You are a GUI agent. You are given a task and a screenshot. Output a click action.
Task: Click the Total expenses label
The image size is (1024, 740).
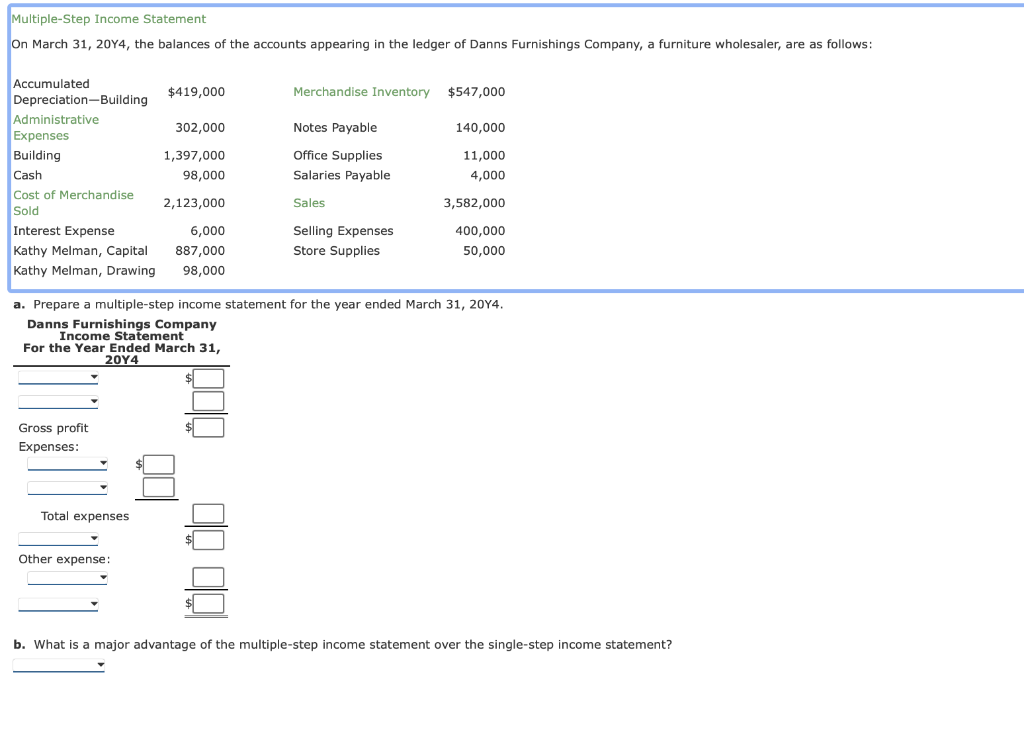click(x=85, y=516)
